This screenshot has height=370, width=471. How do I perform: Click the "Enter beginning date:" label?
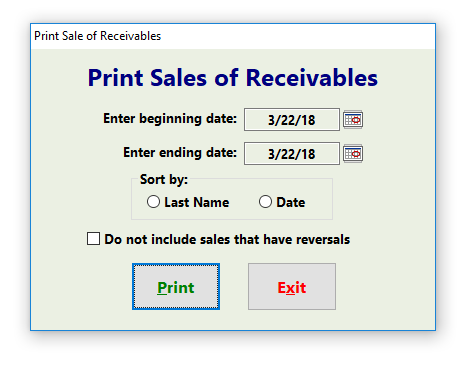point(170,119)
